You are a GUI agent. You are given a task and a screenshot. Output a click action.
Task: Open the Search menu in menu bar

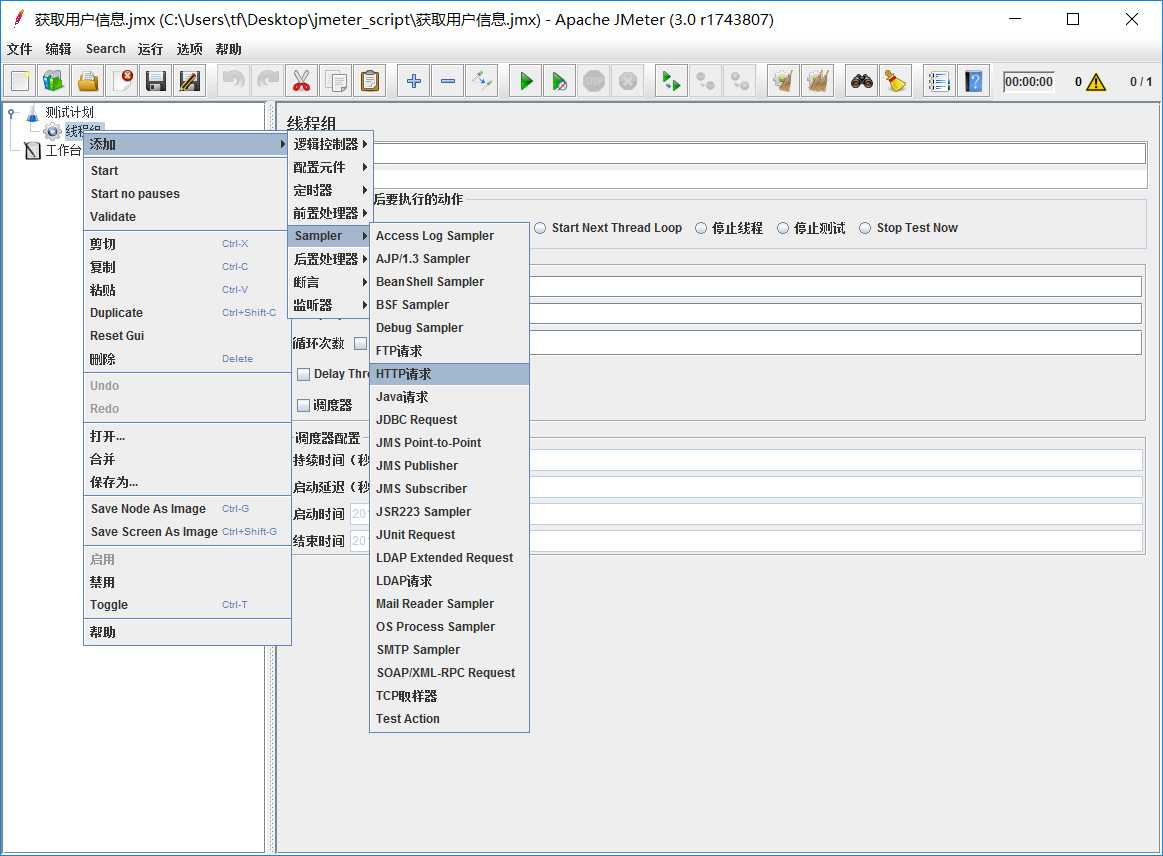105,49
